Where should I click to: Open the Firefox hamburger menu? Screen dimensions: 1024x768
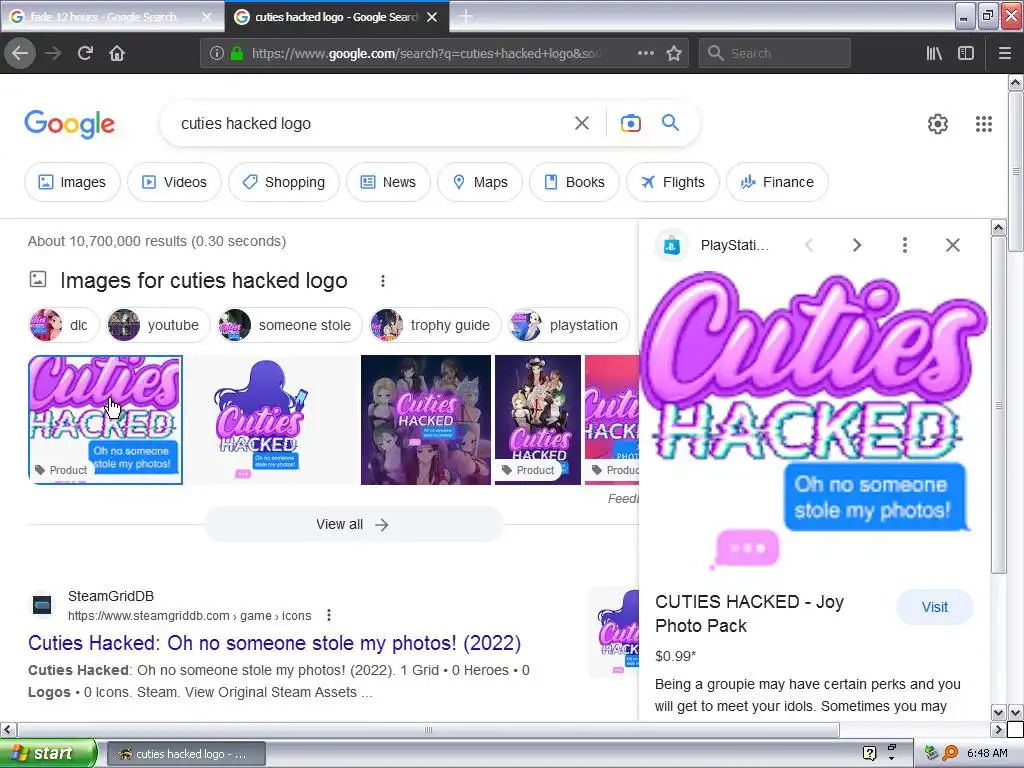pyautogui.click(x=1005, y=53)
